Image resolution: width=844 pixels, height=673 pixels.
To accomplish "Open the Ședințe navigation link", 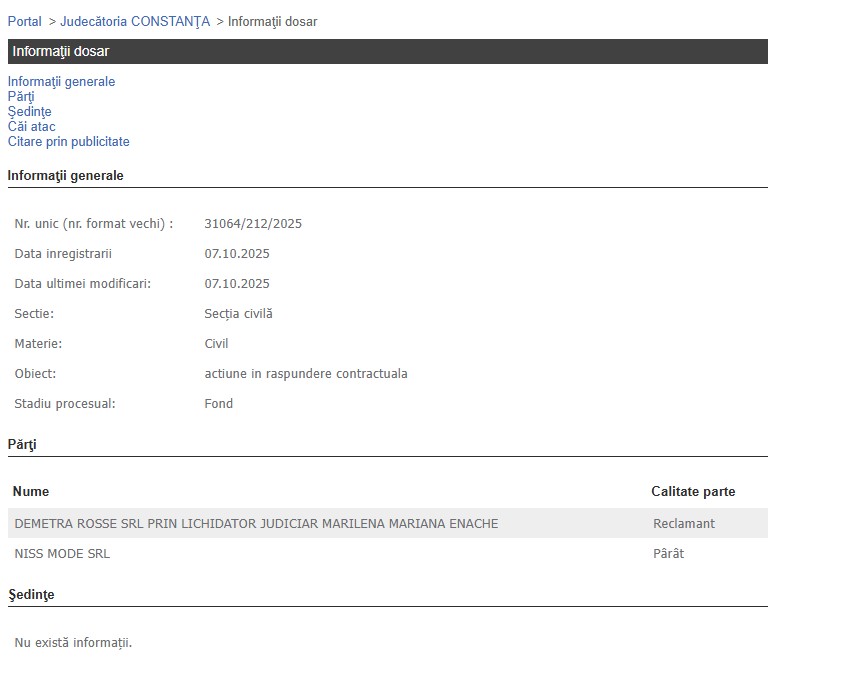I will (x=29, y=112).
